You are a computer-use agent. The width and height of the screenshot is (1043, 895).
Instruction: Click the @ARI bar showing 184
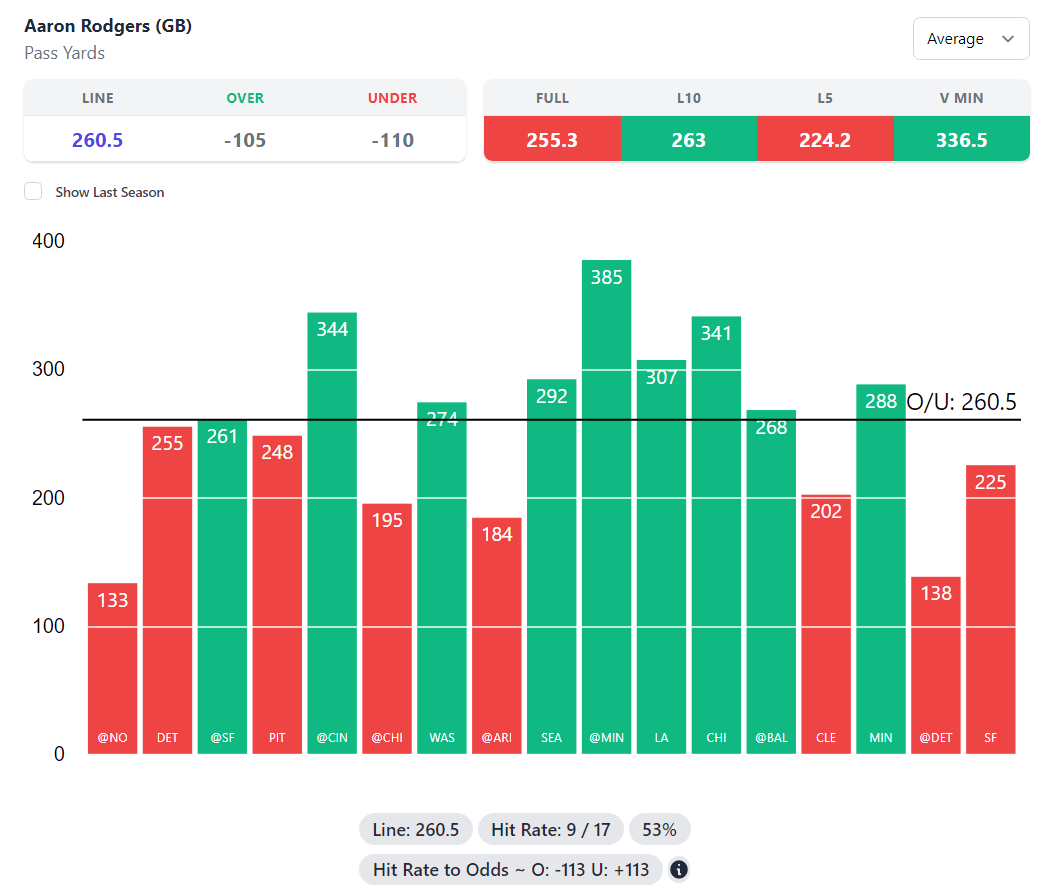click(497, 636)
